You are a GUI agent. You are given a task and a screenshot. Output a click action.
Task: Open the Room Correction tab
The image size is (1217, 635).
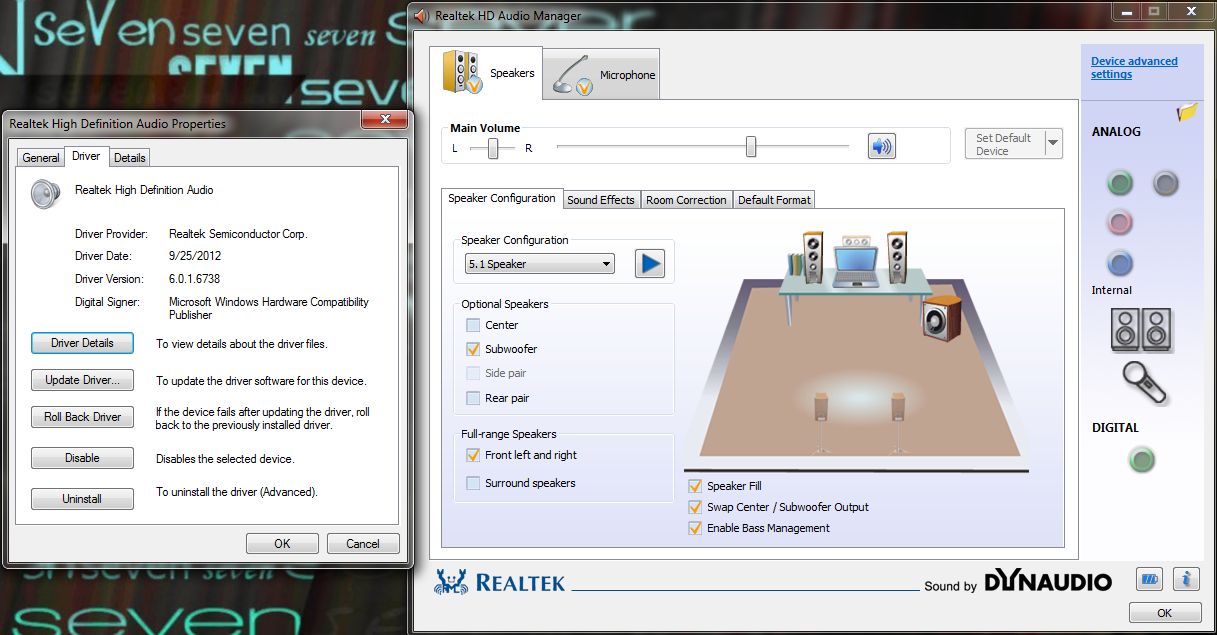pyautogui.click(x=686, y=200)
